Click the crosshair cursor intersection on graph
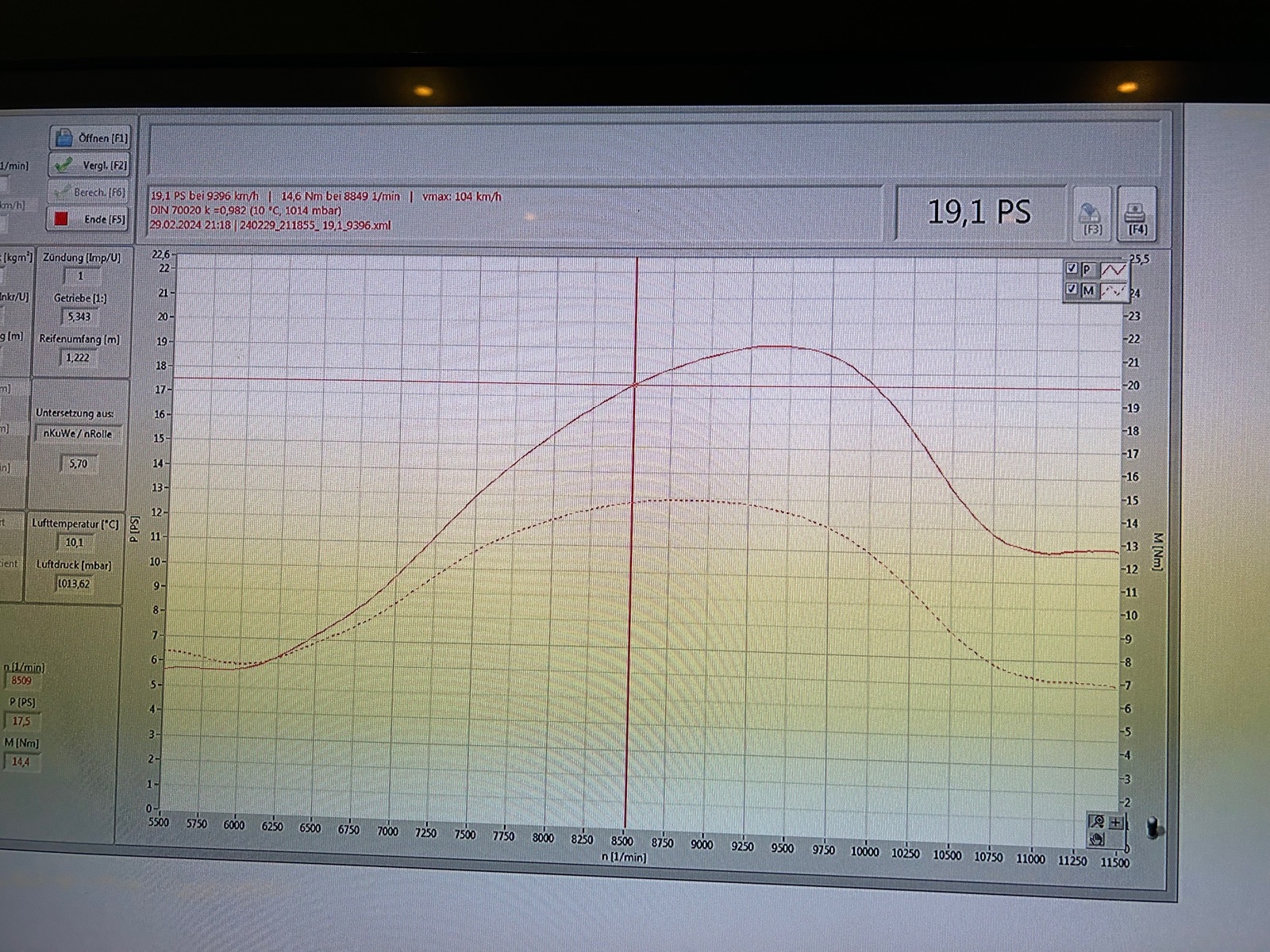 635,385
